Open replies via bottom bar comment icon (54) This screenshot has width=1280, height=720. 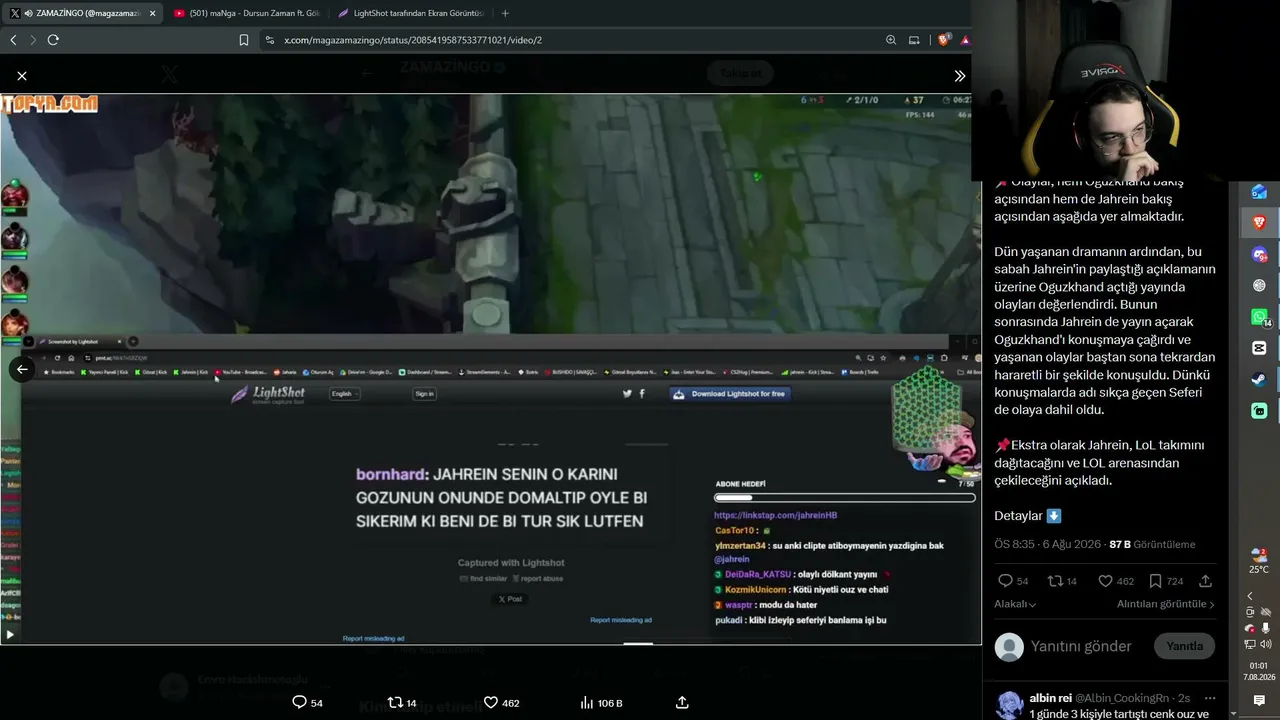pos(307,703)
